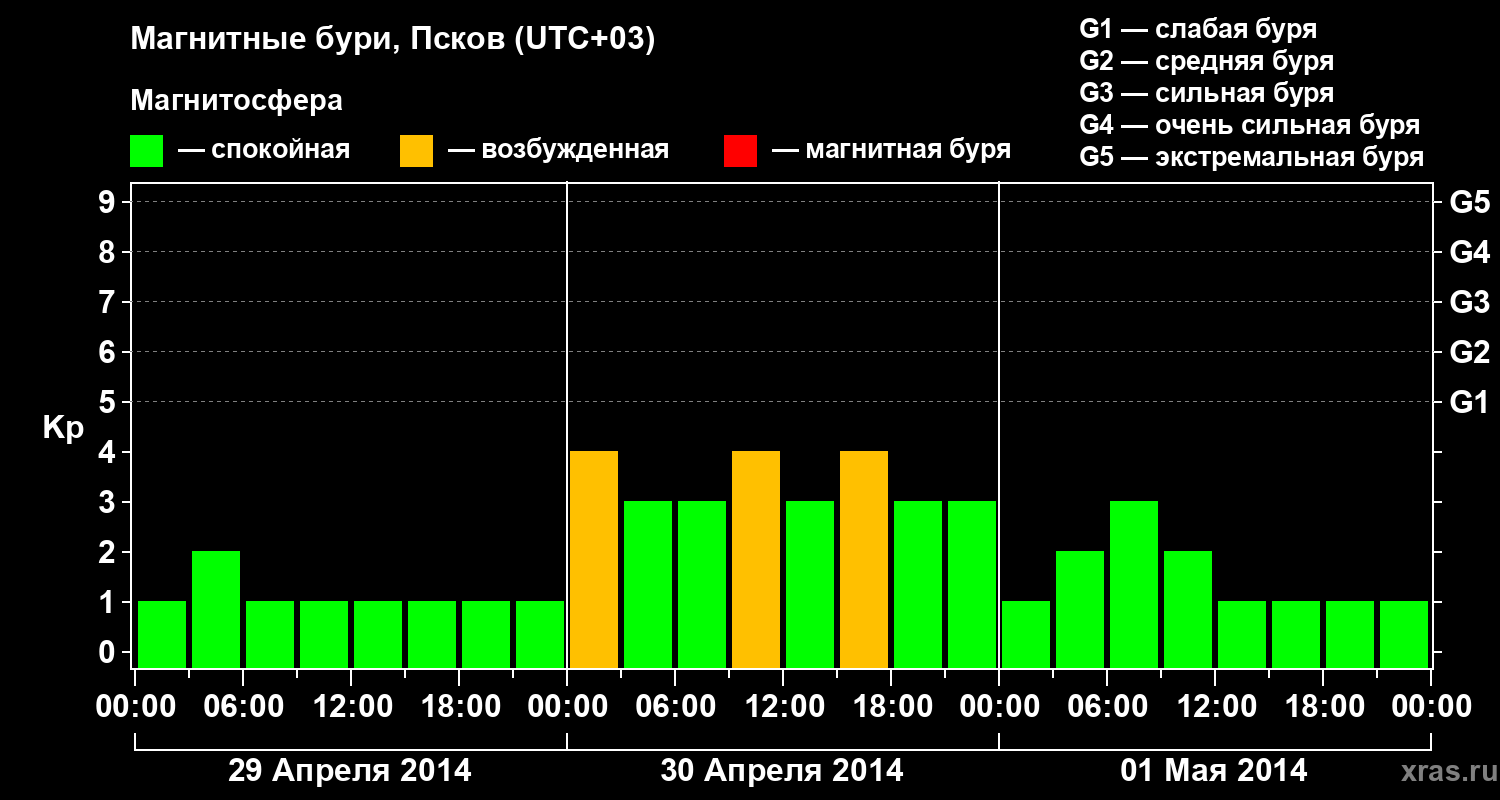Click the G2 label on the right axis
1500x800 pixels.
pos(1469,352)
